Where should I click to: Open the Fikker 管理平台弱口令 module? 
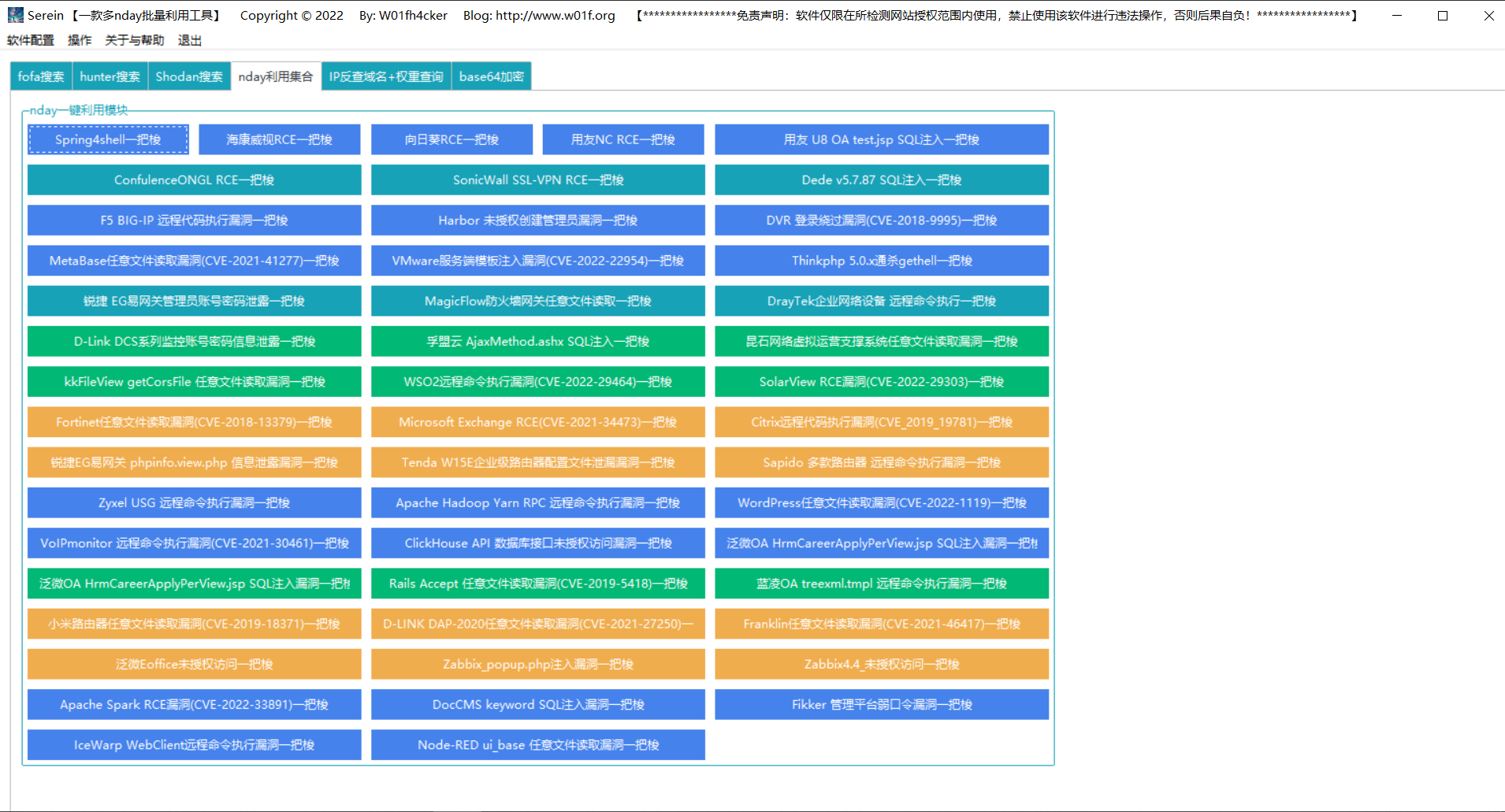(x=882, y=704)
